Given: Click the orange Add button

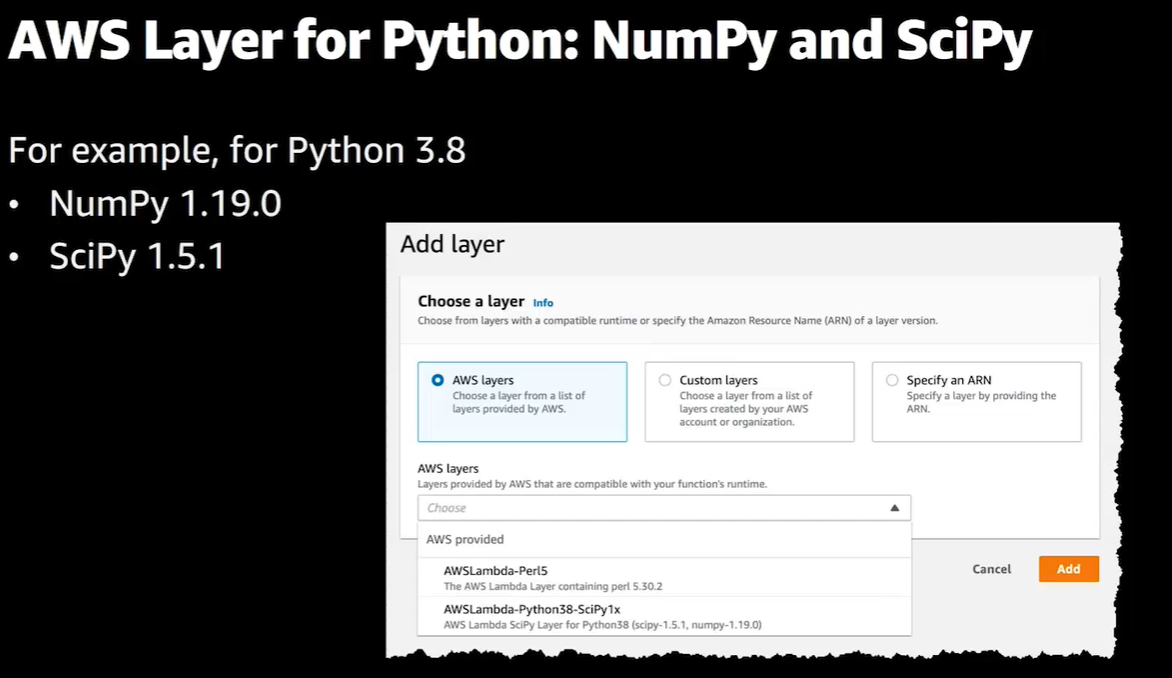Looking at the screenshot, I should click(1068, 569).
